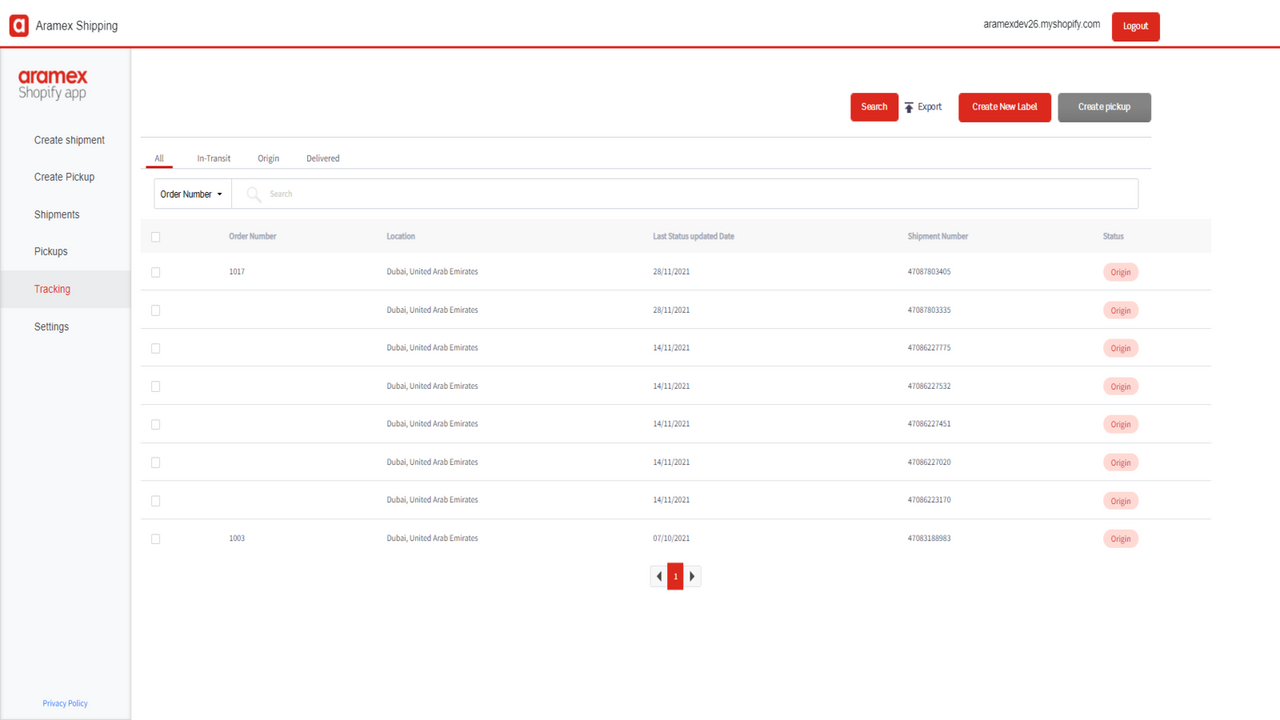Switch to the Delivered tab

323,158
